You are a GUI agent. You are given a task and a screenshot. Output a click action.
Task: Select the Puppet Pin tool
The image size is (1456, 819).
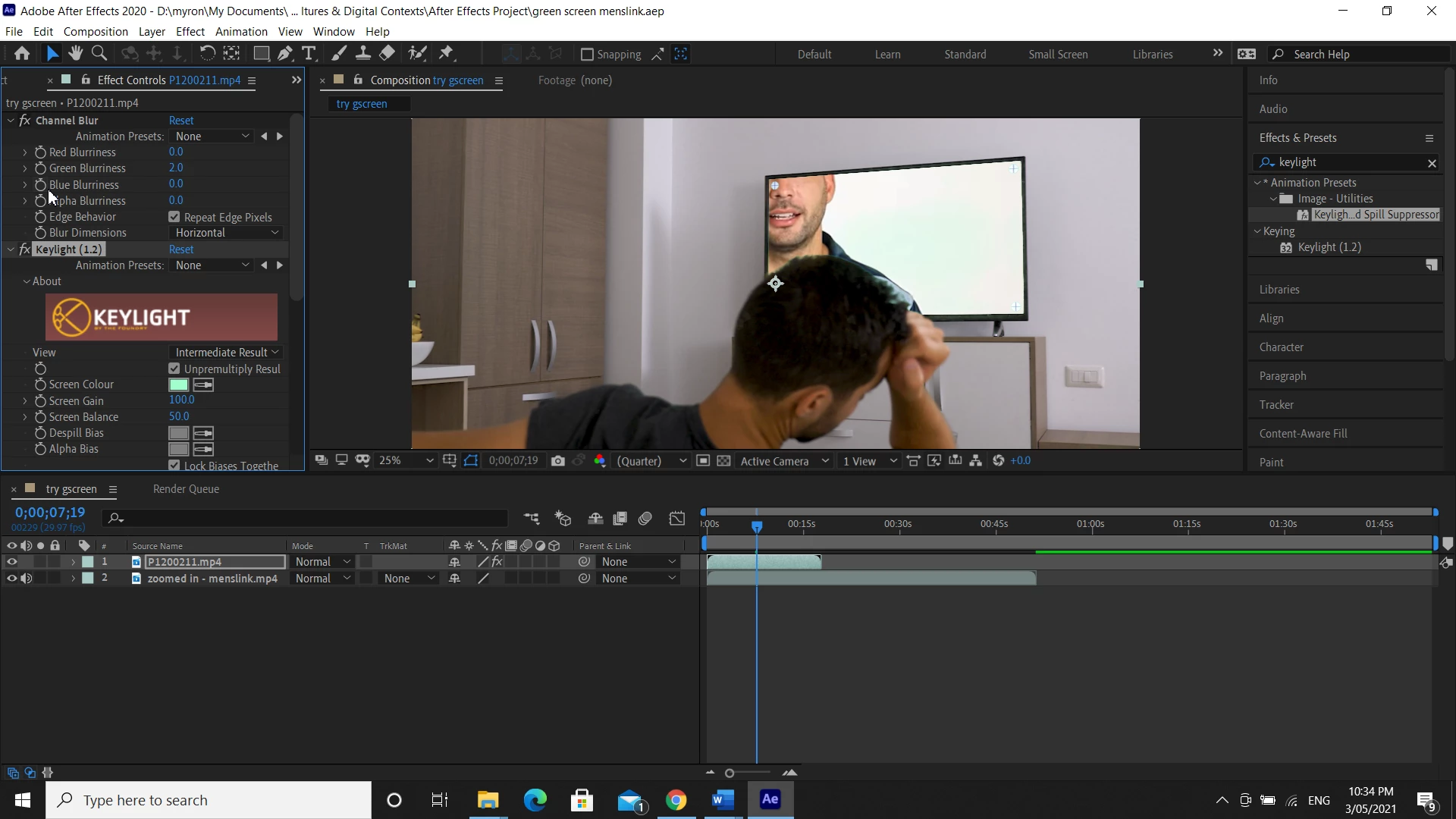pos(446,53)
